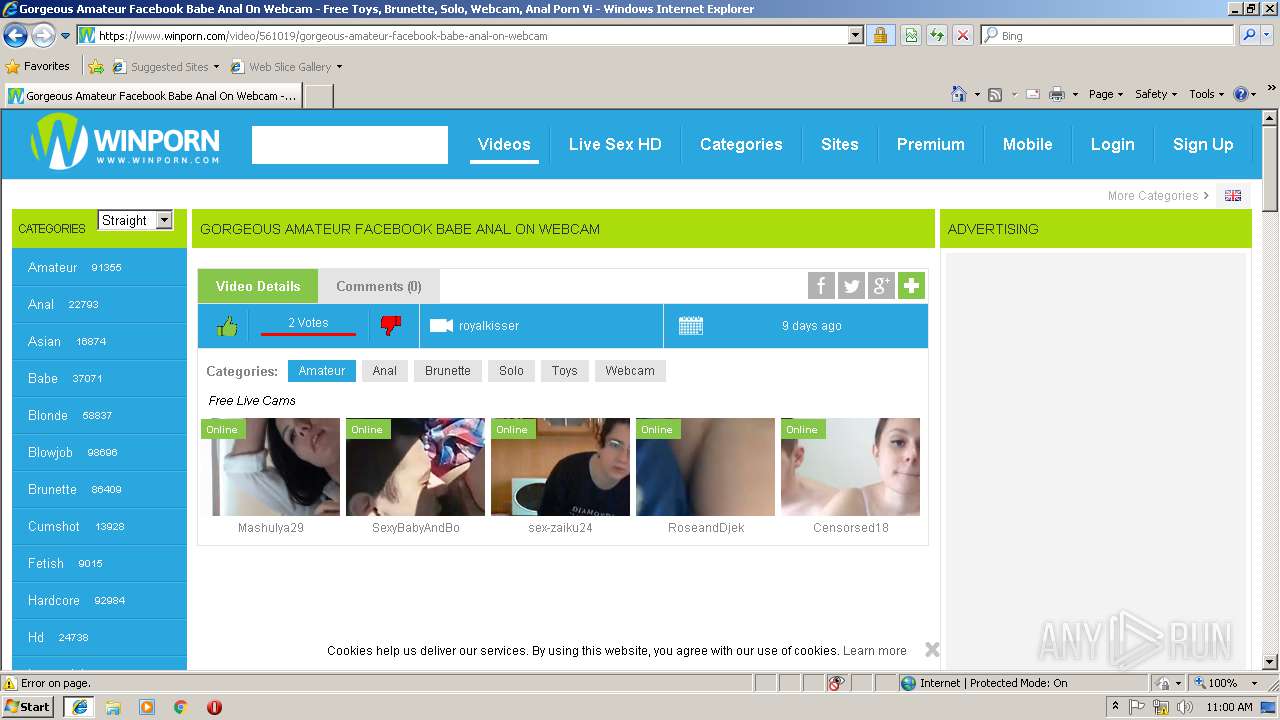Stop loading with the red X icon
The width and height of the screenshot is (1280, 720).
click(963, 36)
